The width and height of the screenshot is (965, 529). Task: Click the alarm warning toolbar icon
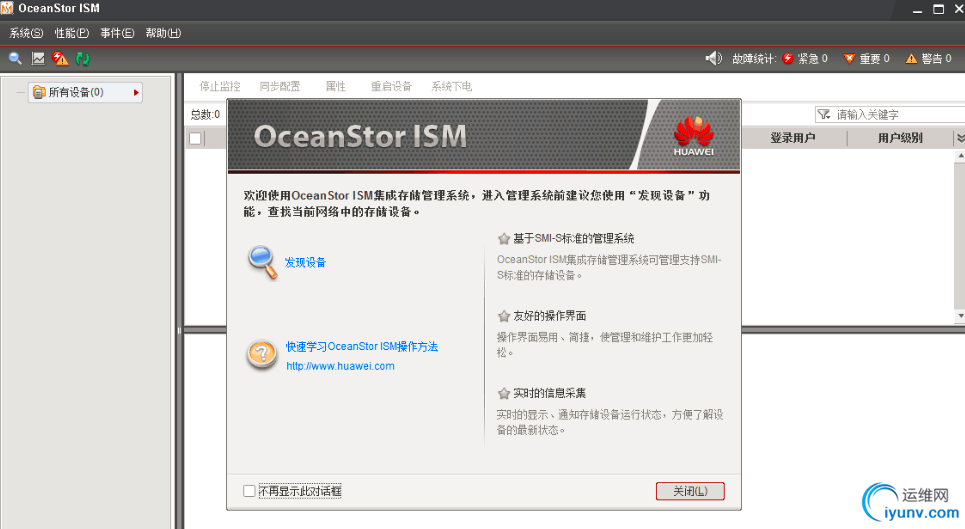(x=60, y=58)
